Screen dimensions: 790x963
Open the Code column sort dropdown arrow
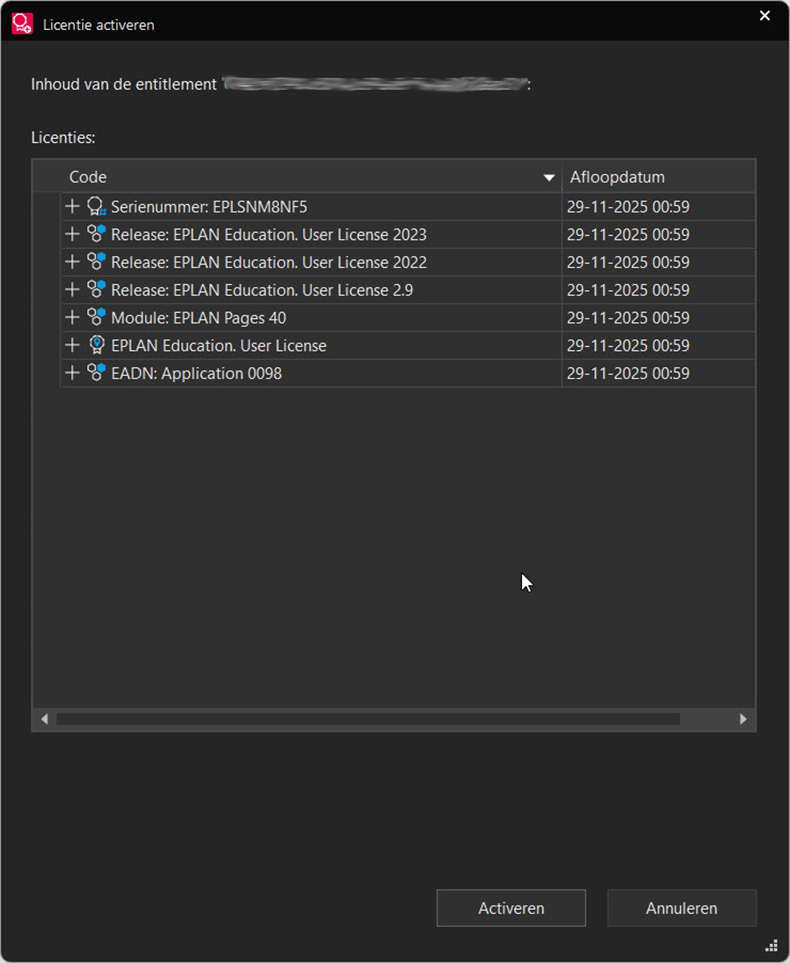pyautogui.click(x=549, y=177)
